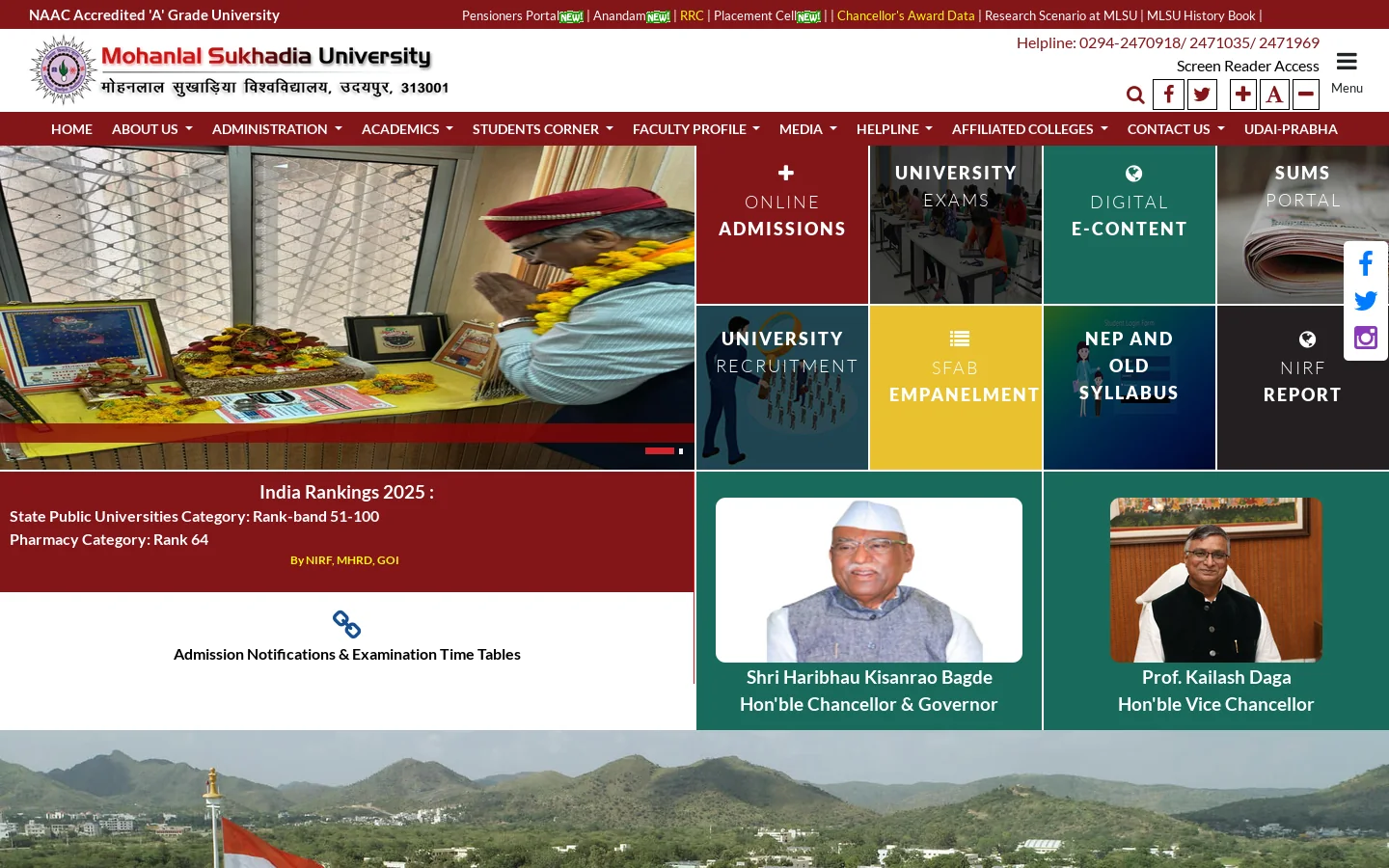Open floating sidebar Facebook icon
This screenshot has width=1389, height=868.
pos(1366,263)
